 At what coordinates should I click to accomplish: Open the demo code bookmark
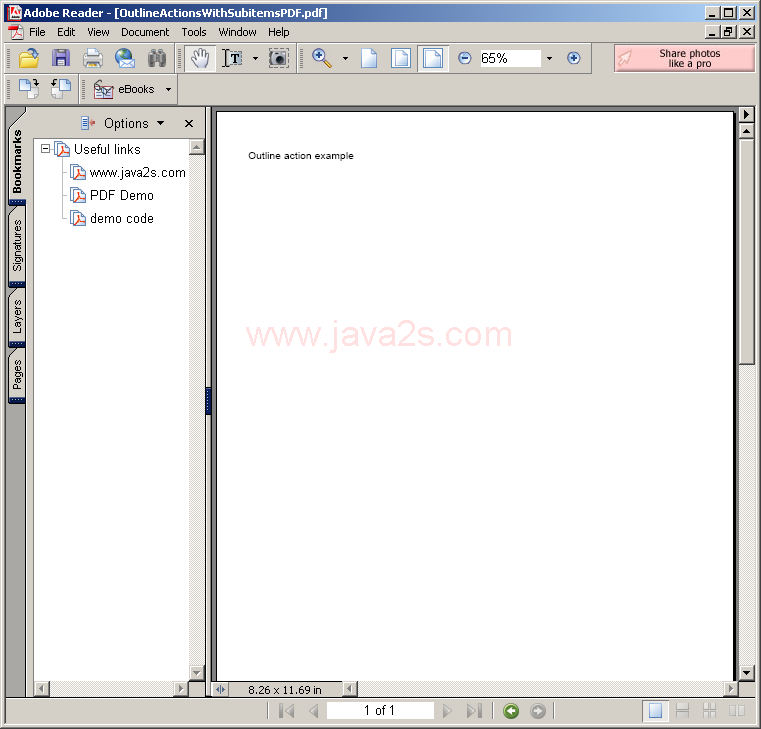tap(122, 218)
